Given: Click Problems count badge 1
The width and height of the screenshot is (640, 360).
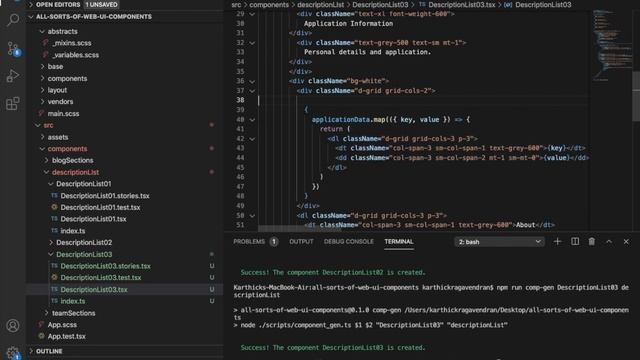Looking at the screenshot, I should click(274, 242).
